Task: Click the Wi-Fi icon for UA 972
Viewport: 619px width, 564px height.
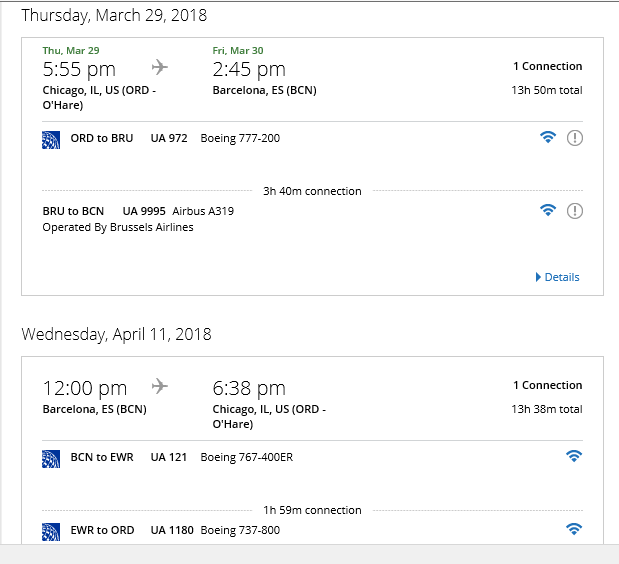Action: coord(548,137)
